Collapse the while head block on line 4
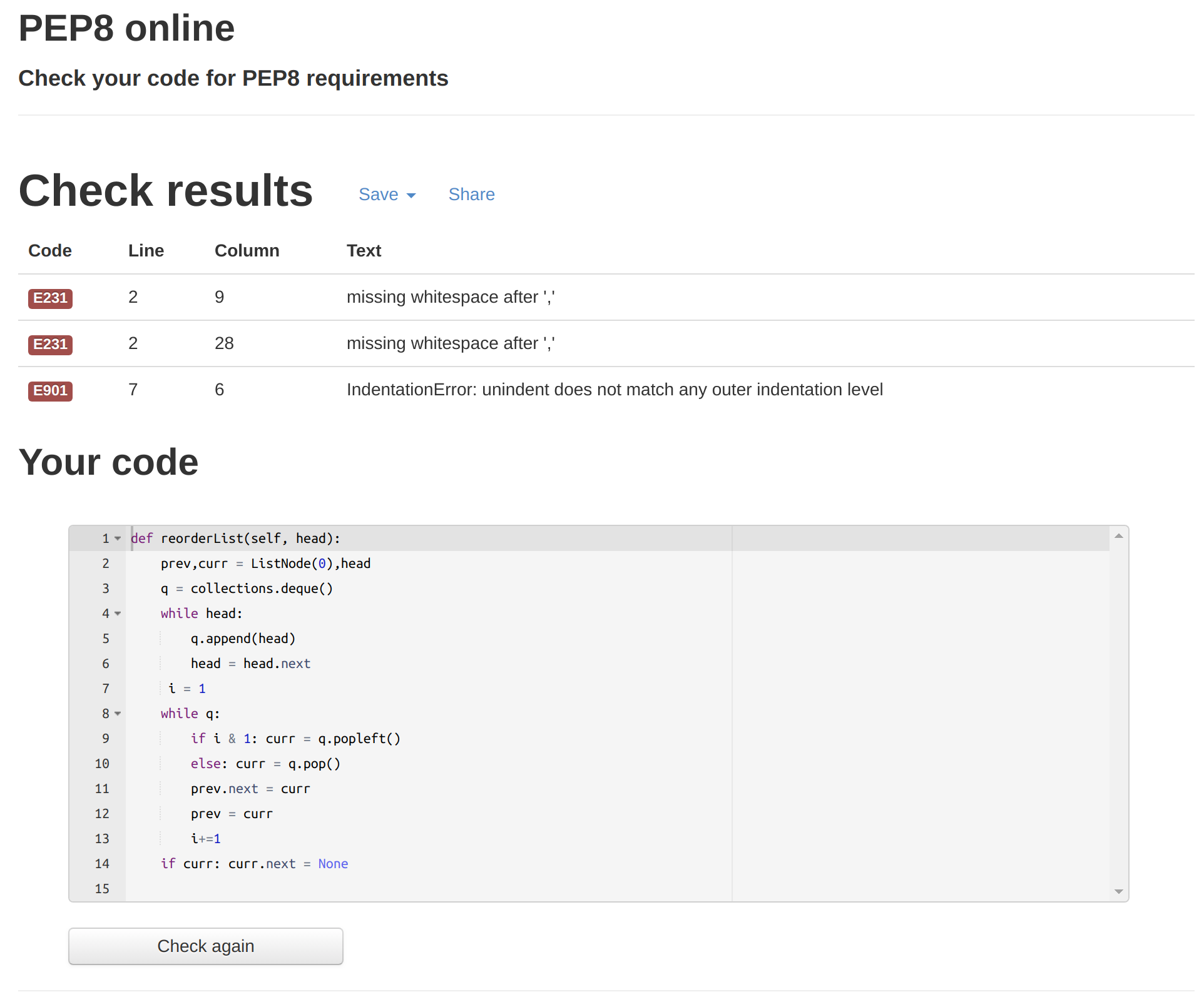 click(x=118, y=614)
